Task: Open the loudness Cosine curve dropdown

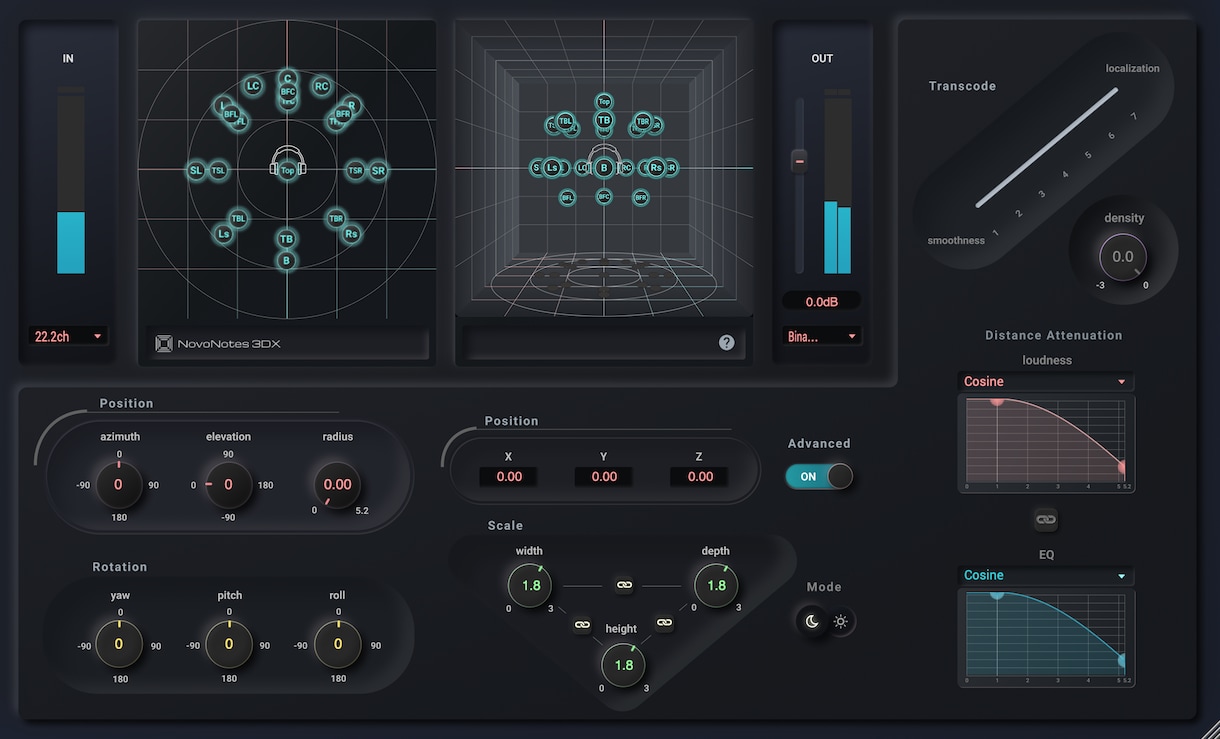Action: (1046, 382)
